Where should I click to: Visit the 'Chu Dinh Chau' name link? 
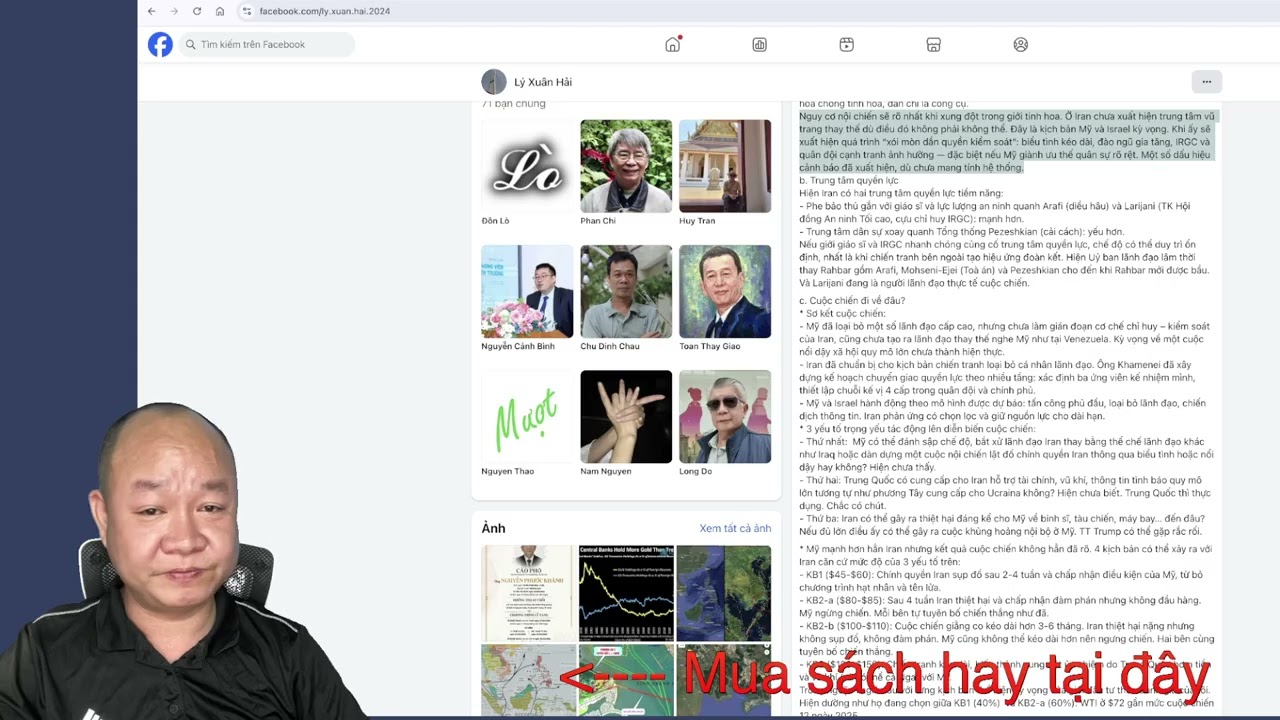click(x=610, y=346)
